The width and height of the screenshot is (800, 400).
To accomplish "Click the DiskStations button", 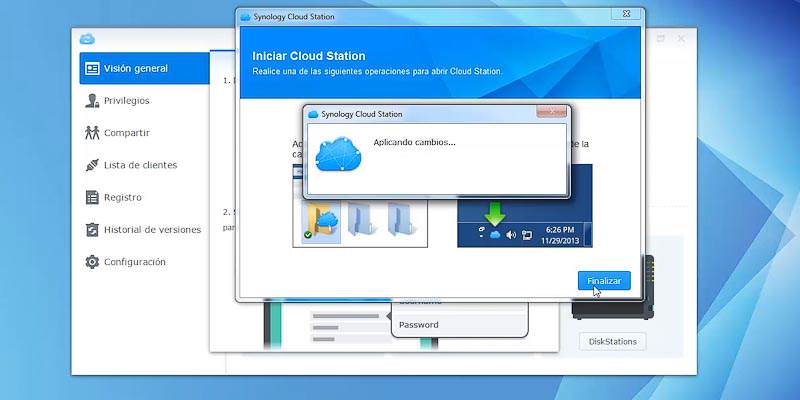I will (612, 341).
